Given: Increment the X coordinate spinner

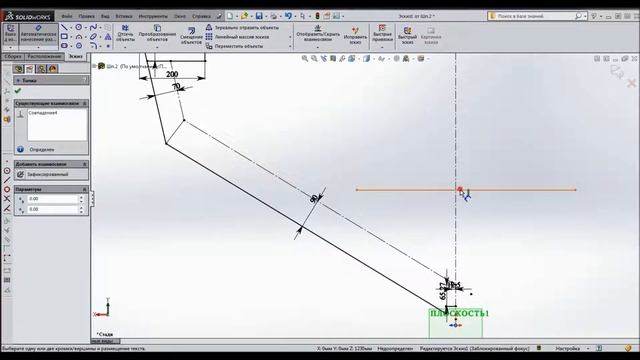Looking at the screenshot, I should click(81, 197).
